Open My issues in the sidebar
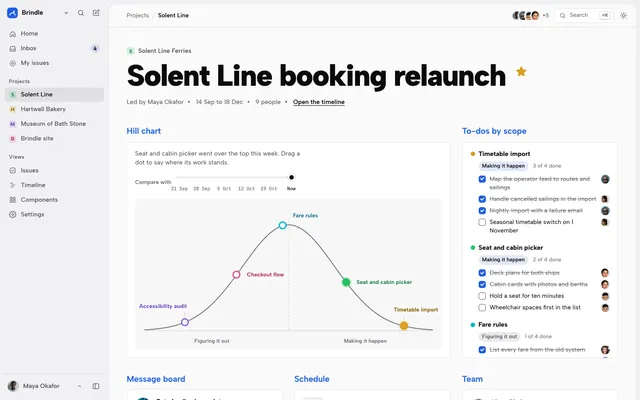 pos(54,63)
